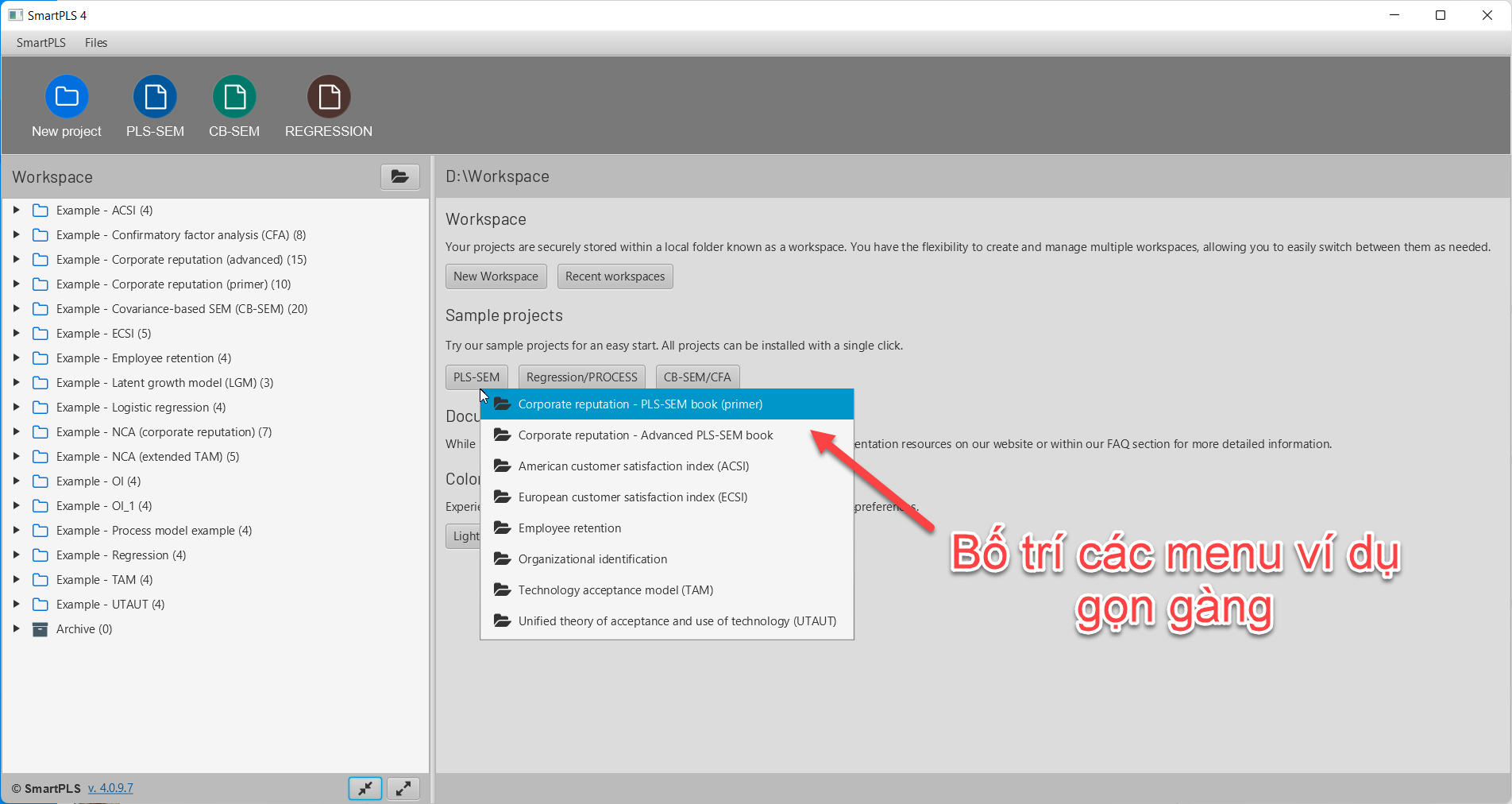
Task: Choose Corporate reputation - Advanced PLS-SEM book
Action: point(667,435)
